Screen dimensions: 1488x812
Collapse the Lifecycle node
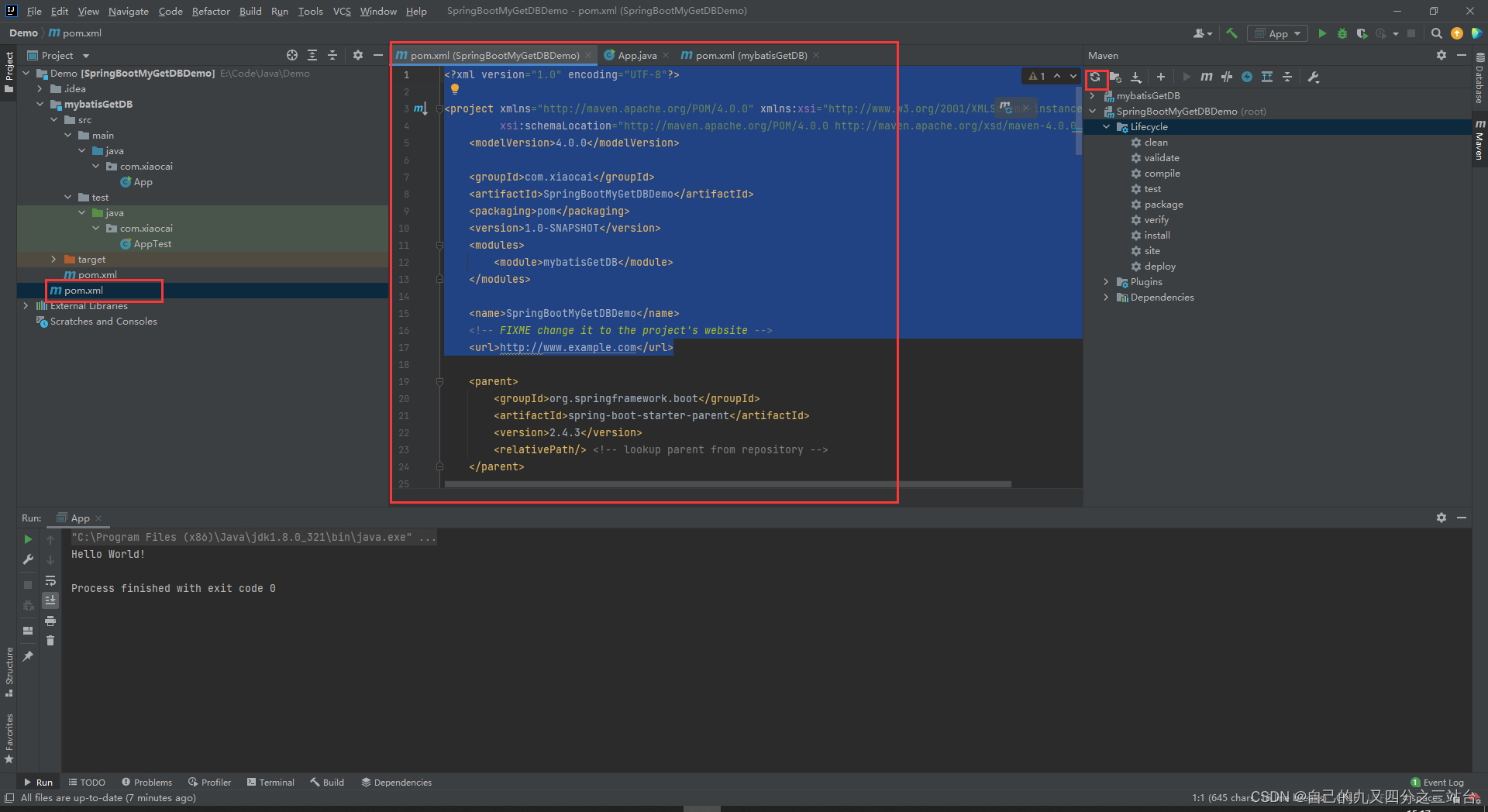click(1106, 127)
